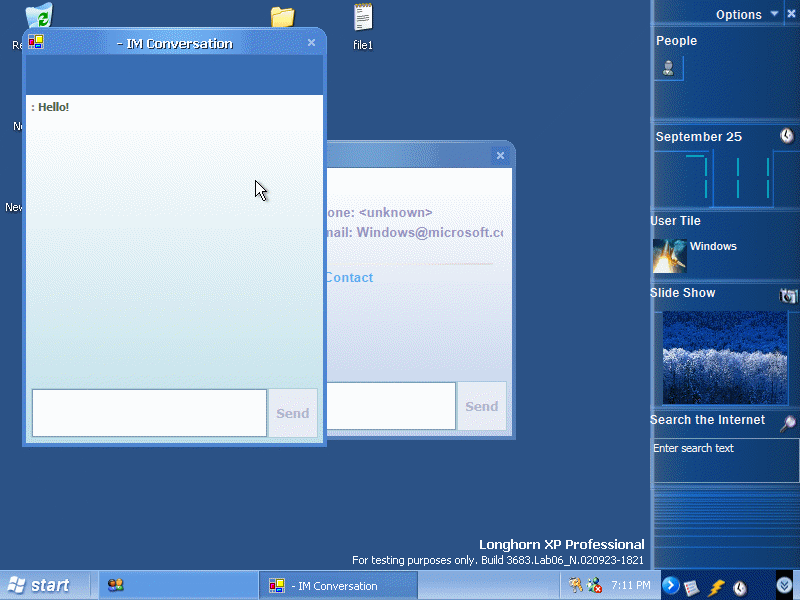
Task: Click the IM Conversation window title icon
Action: pyautogui.click(x=36, y=42)
